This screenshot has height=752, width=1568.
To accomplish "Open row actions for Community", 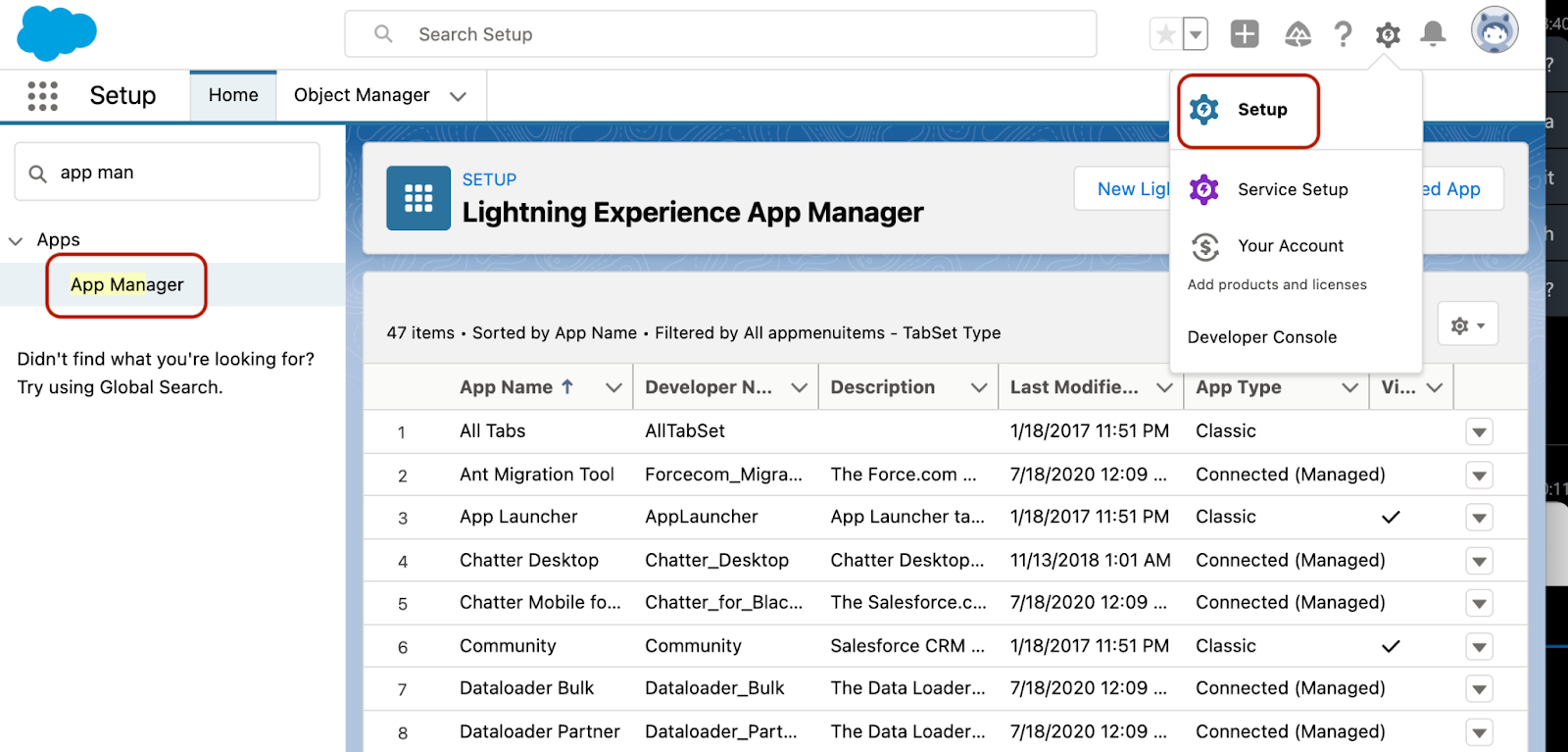I will pos(1479,646).
